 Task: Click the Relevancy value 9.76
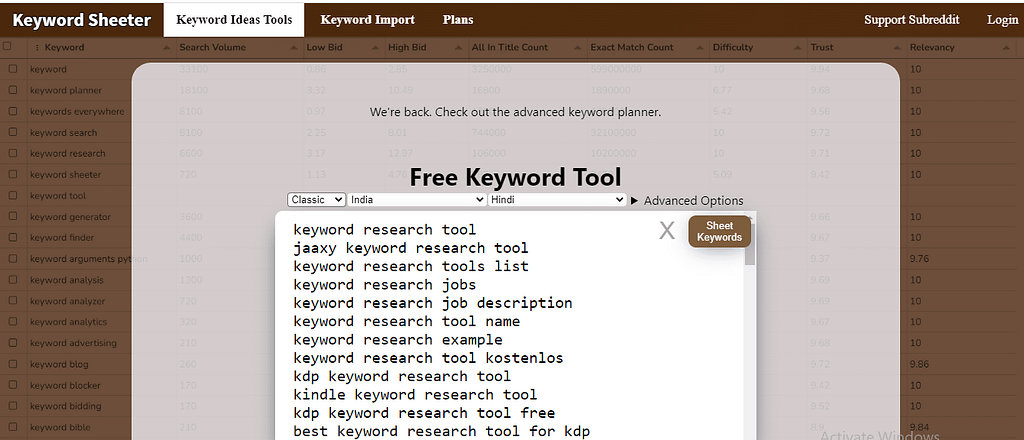(920, 259)
